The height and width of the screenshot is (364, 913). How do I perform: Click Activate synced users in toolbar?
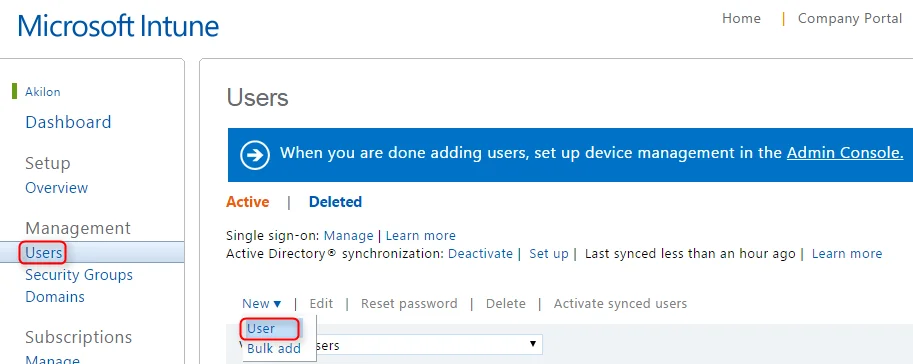tap(620, 303)
